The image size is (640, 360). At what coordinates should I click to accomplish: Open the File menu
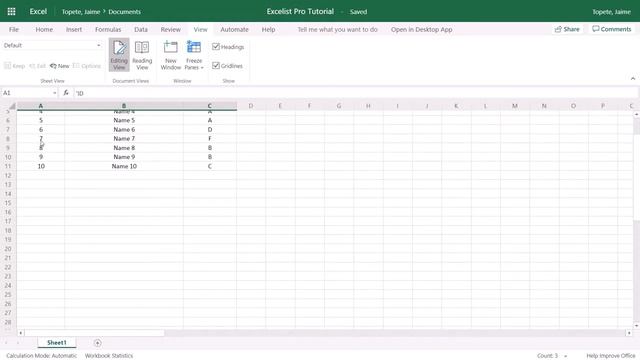14,29
